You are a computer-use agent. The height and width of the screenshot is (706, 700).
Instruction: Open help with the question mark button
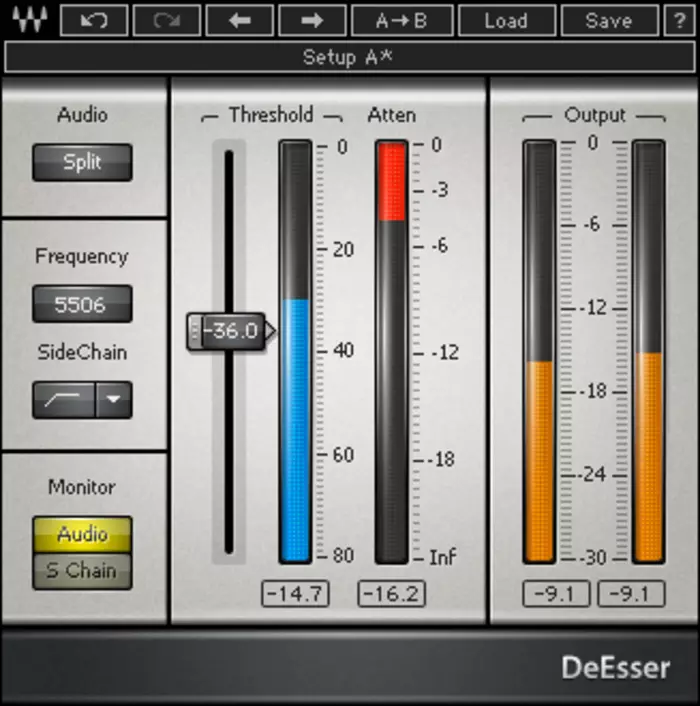coord(678,19)
